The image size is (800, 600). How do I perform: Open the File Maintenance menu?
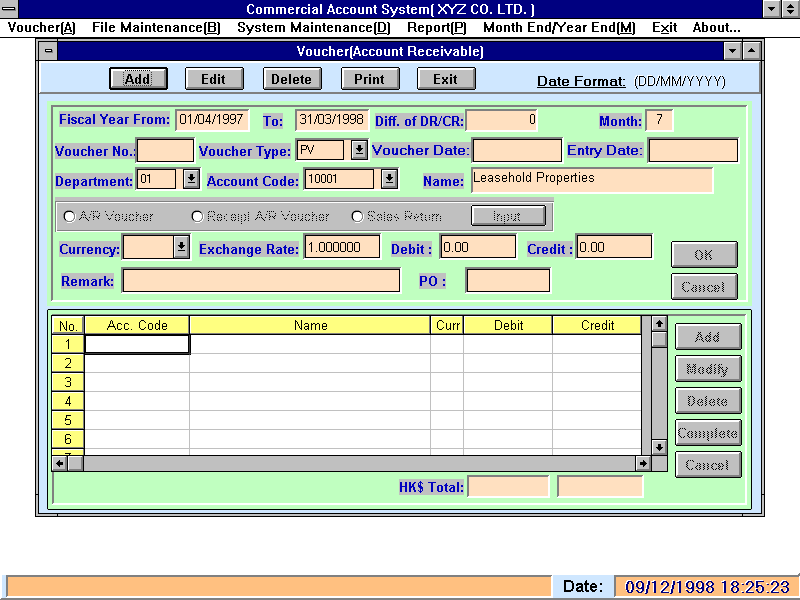[x=156, y=27]
